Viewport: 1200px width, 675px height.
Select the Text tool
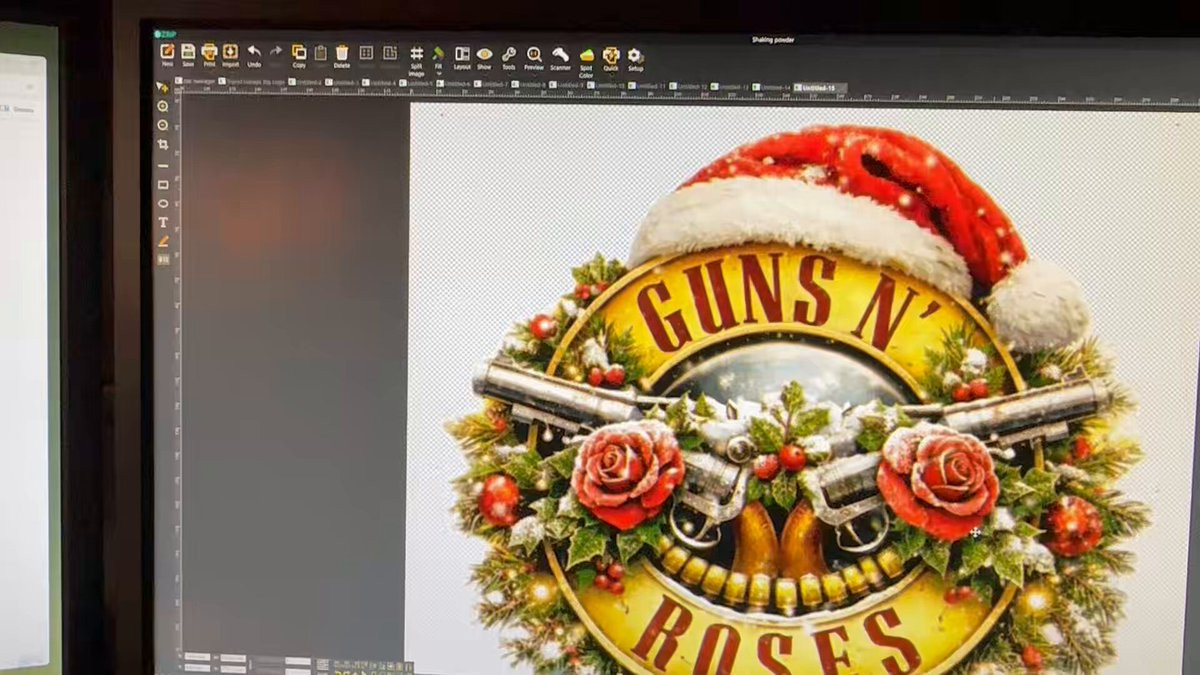(x=163, y=222)
